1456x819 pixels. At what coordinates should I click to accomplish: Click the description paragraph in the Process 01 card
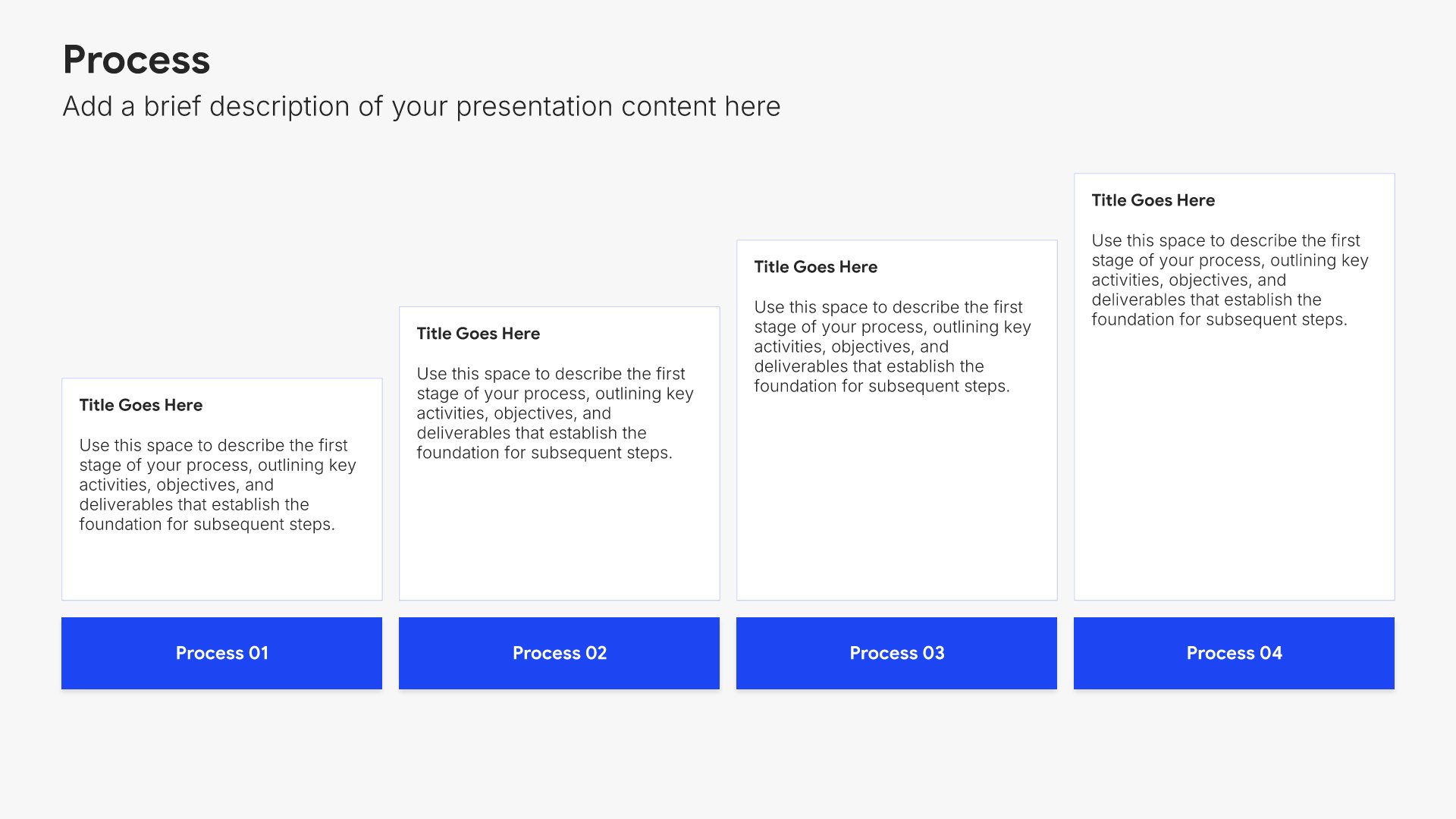pyautogui.click(x=218, y=485)
